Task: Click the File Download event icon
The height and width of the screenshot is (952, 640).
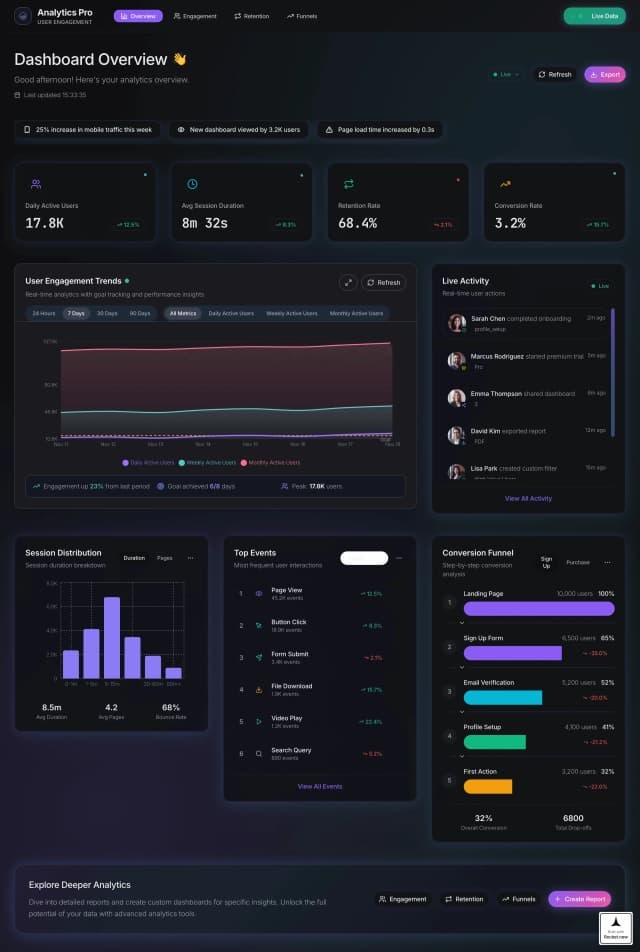Action: pos(259,689)
